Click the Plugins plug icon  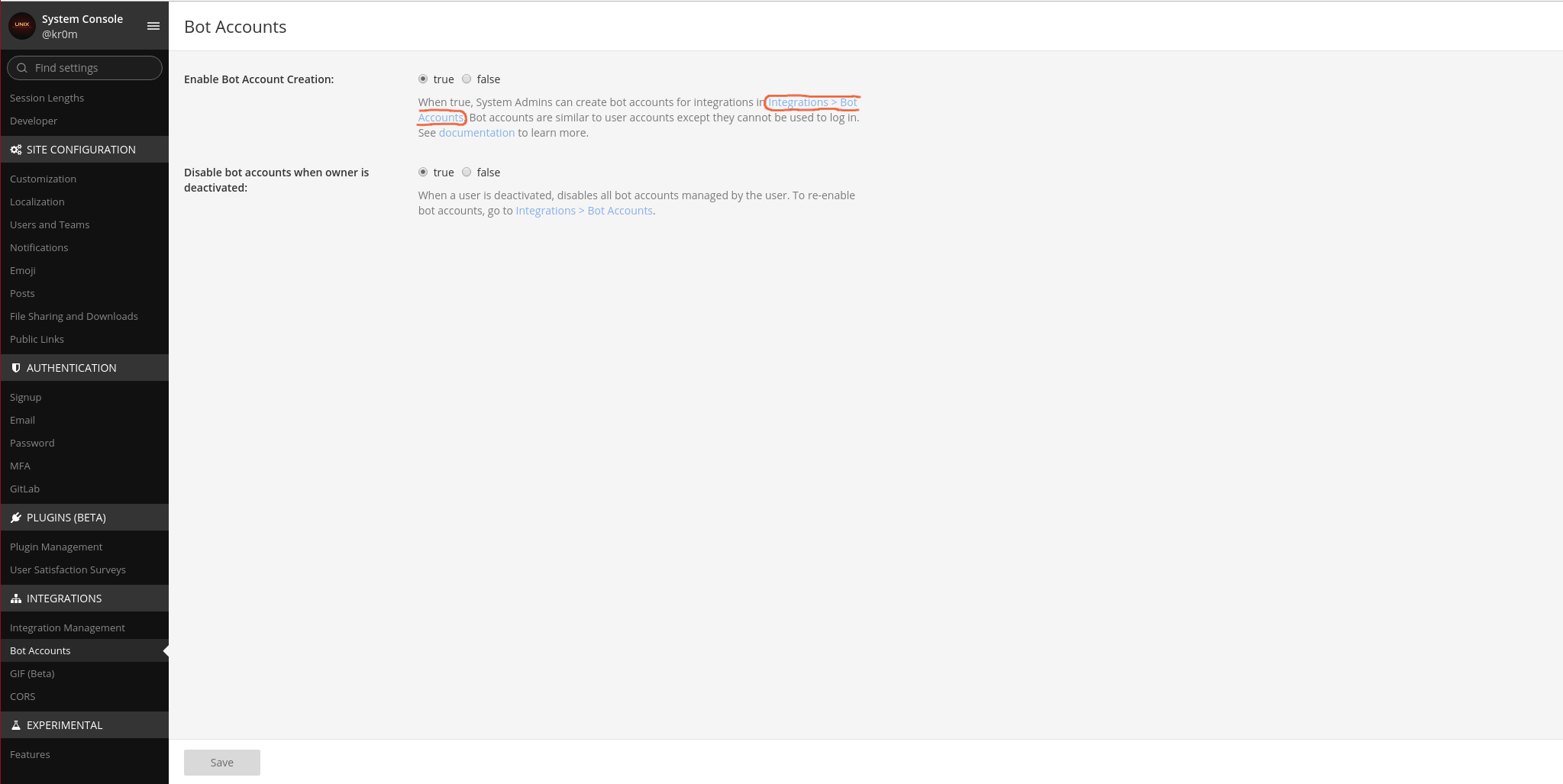pyautogui.click(x=16, y=518)
